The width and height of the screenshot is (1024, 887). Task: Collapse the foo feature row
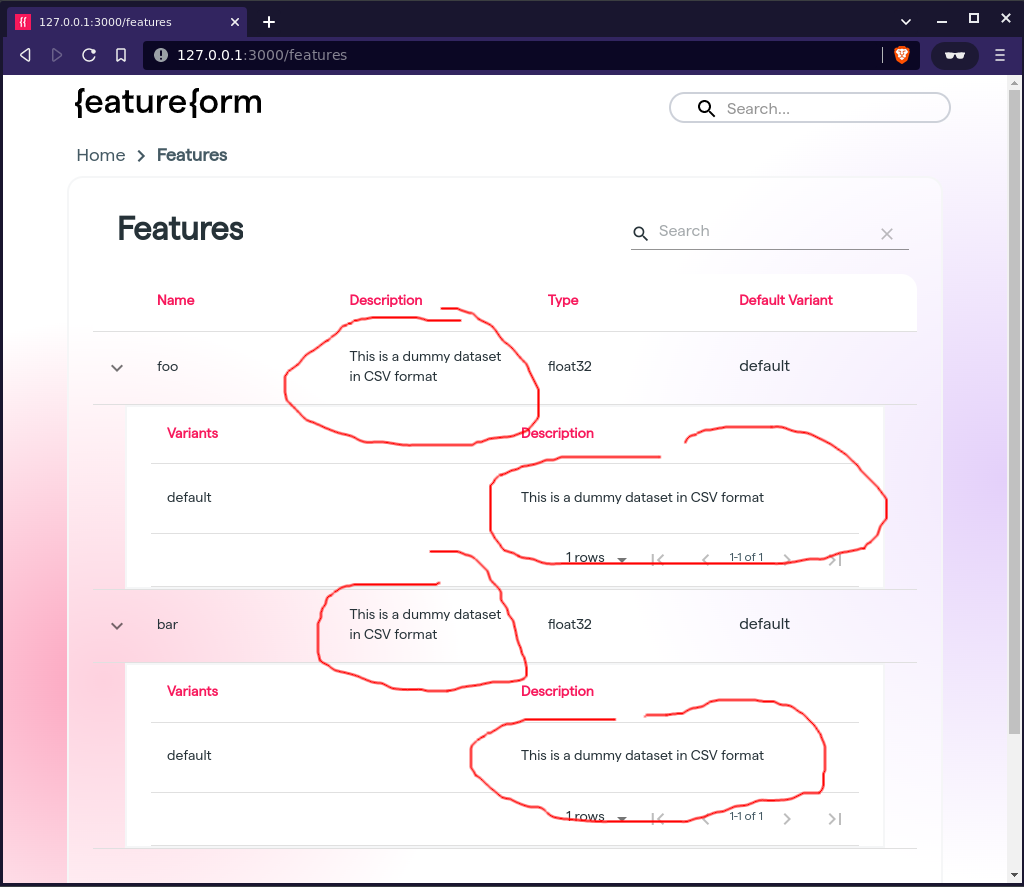coord(117,368)
